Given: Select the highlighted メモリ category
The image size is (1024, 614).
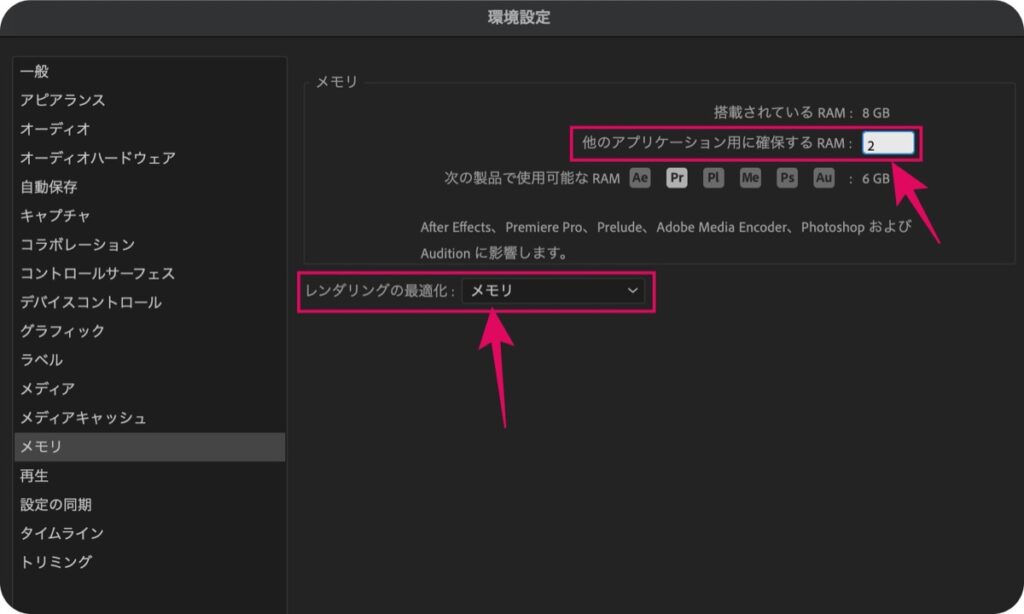Looking at the screenshot, I should click(150, 447).
